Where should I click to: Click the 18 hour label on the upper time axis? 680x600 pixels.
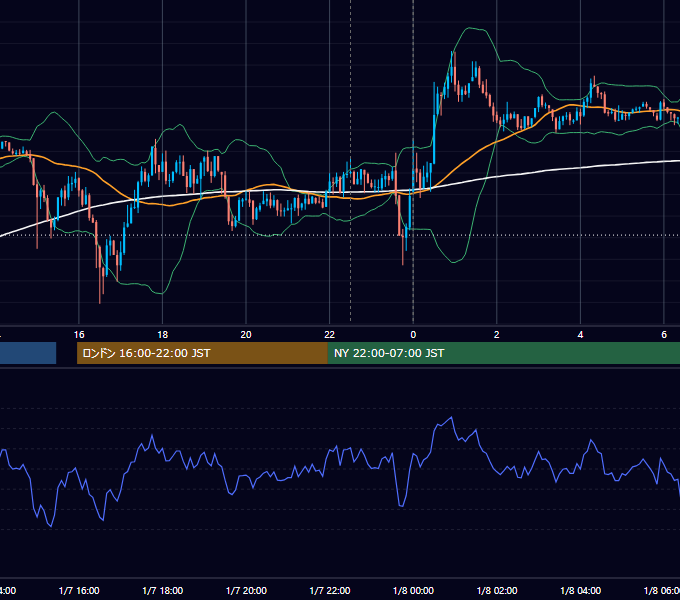tap(163, 335)
